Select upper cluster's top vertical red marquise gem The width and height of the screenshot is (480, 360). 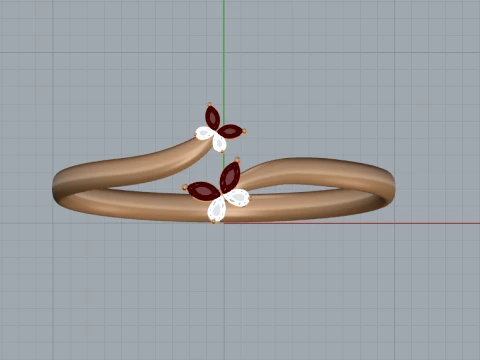tap(212, 118)
